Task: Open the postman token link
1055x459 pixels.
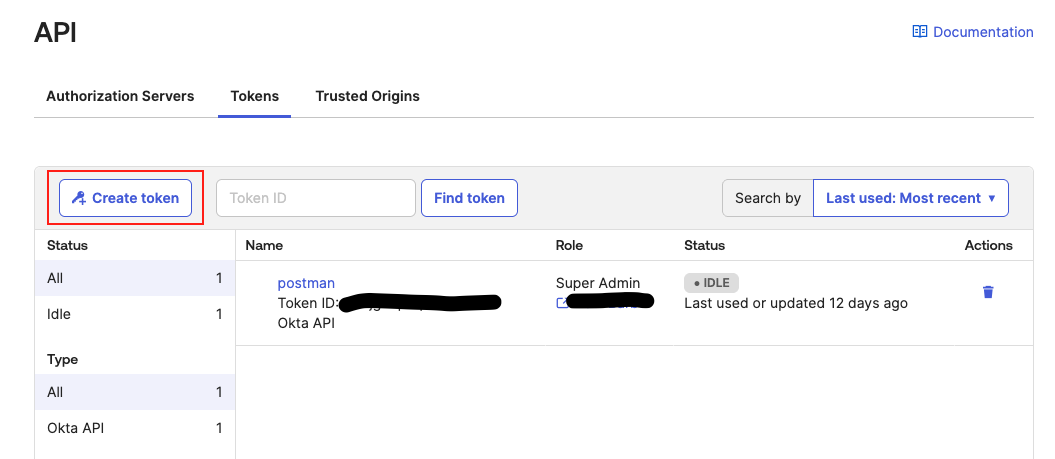Action: tap(306, 283)
